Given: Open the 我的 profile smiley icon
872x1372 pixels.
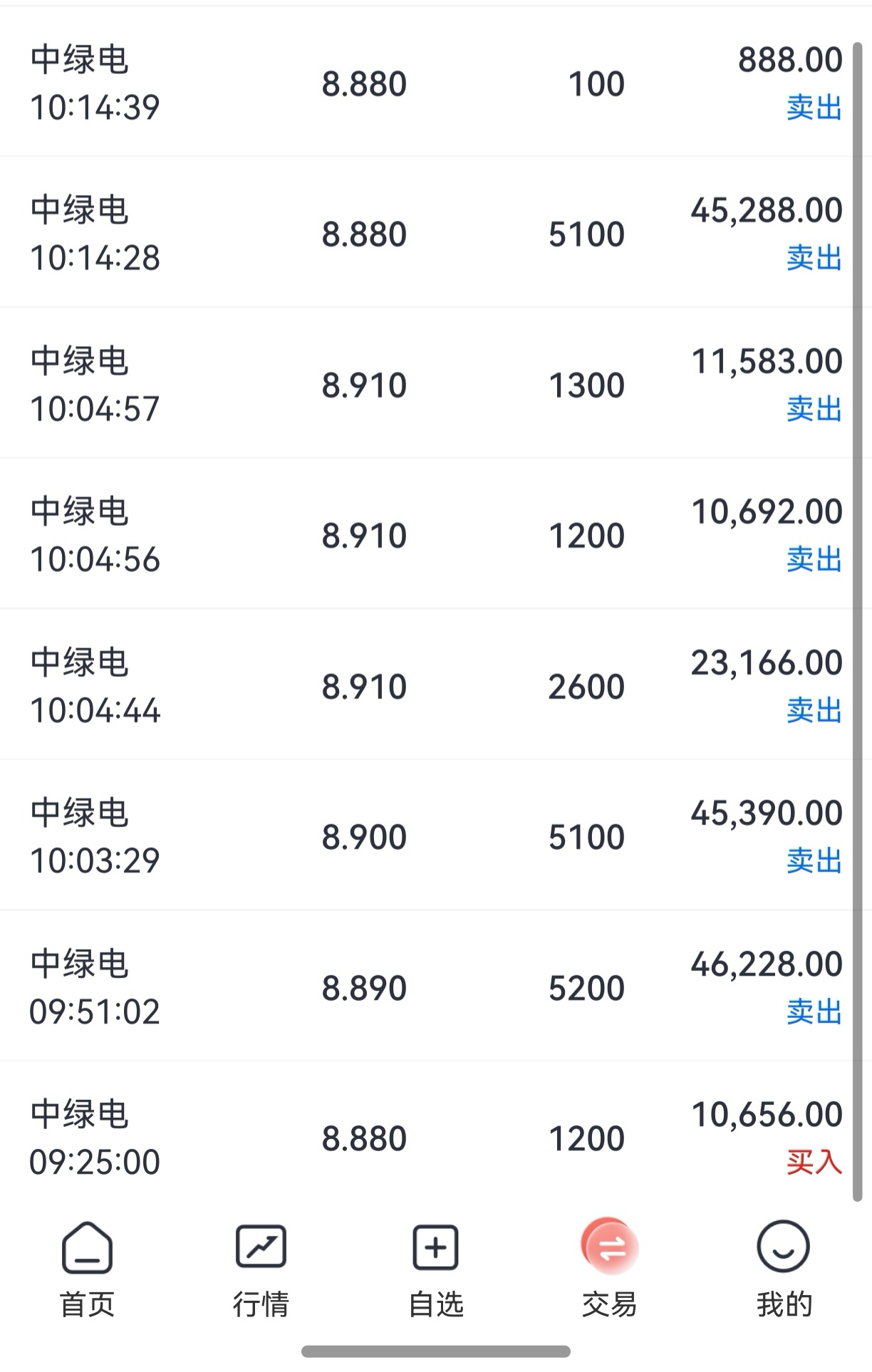Looking at the screenshot, I should 783,1247.
